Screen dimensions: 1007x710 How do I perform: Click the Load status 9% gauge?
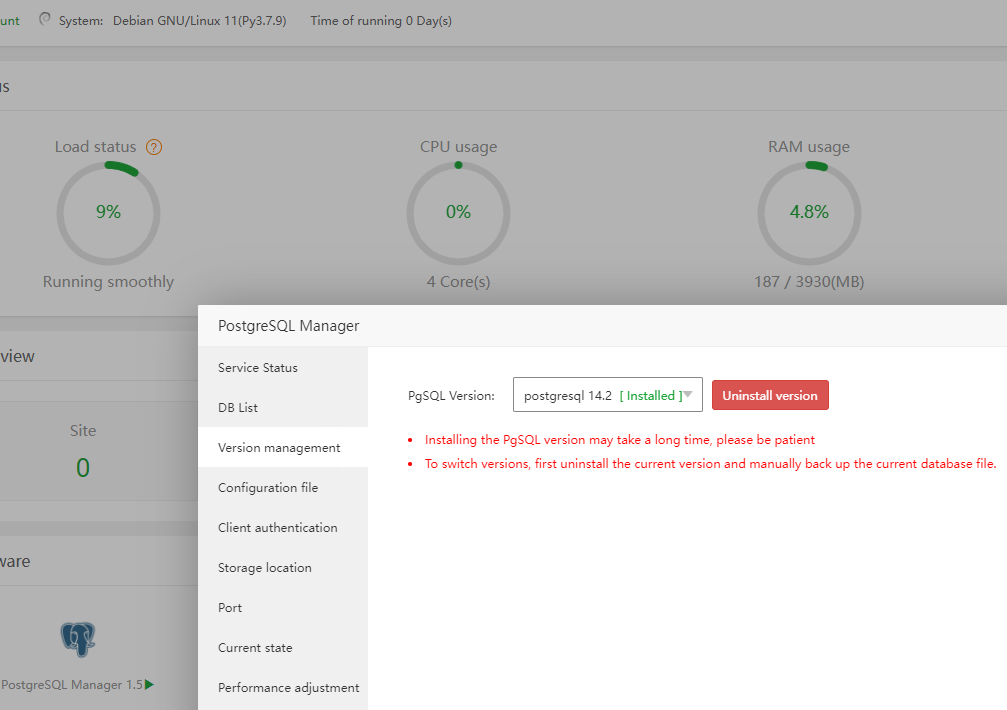pyautogui.click(x=109, y=213)
